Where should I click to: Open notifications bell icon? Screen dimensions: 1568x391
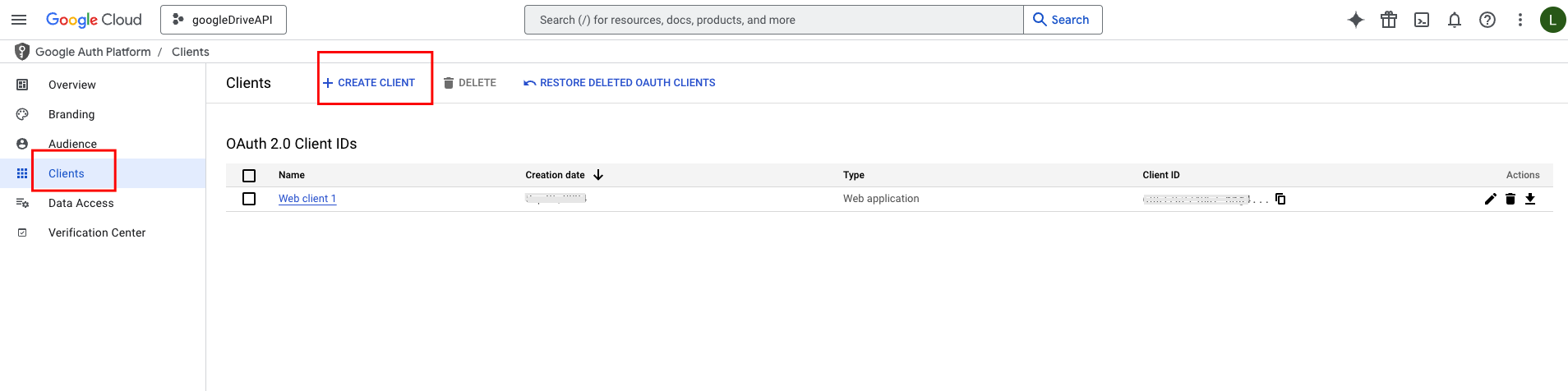coord(1455,20)
